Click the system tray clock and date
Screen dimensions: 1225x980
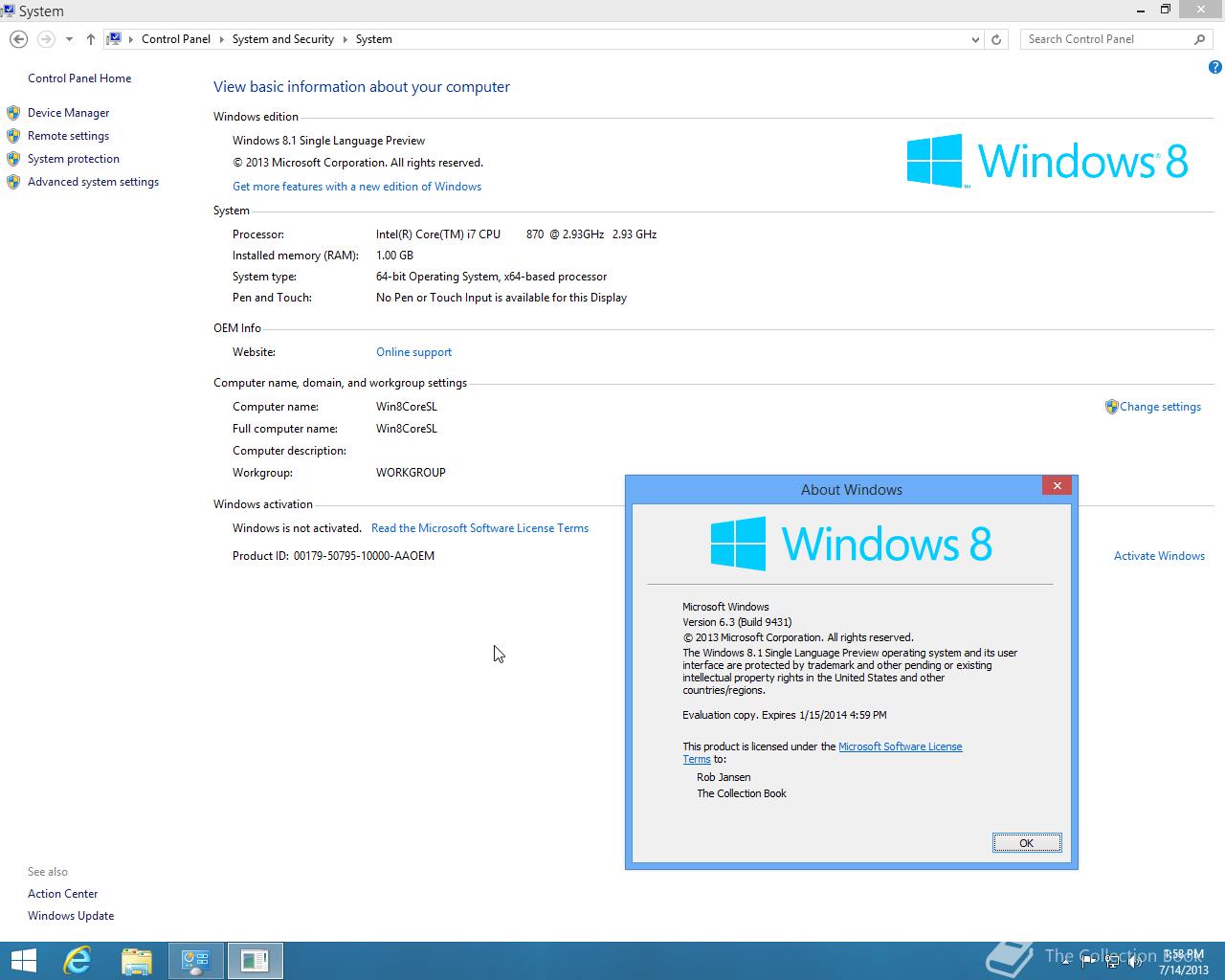[x=1184, y=962]
